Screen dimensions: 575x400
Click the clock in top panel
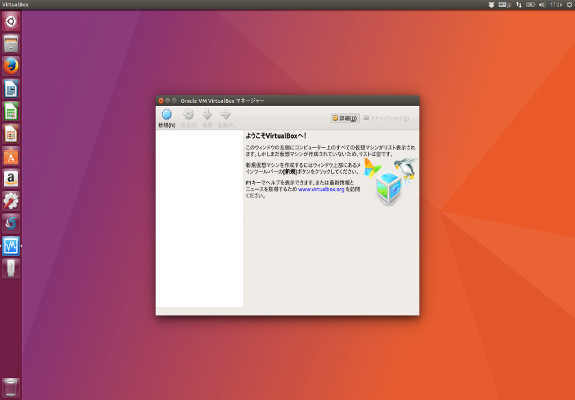(556, 5)
